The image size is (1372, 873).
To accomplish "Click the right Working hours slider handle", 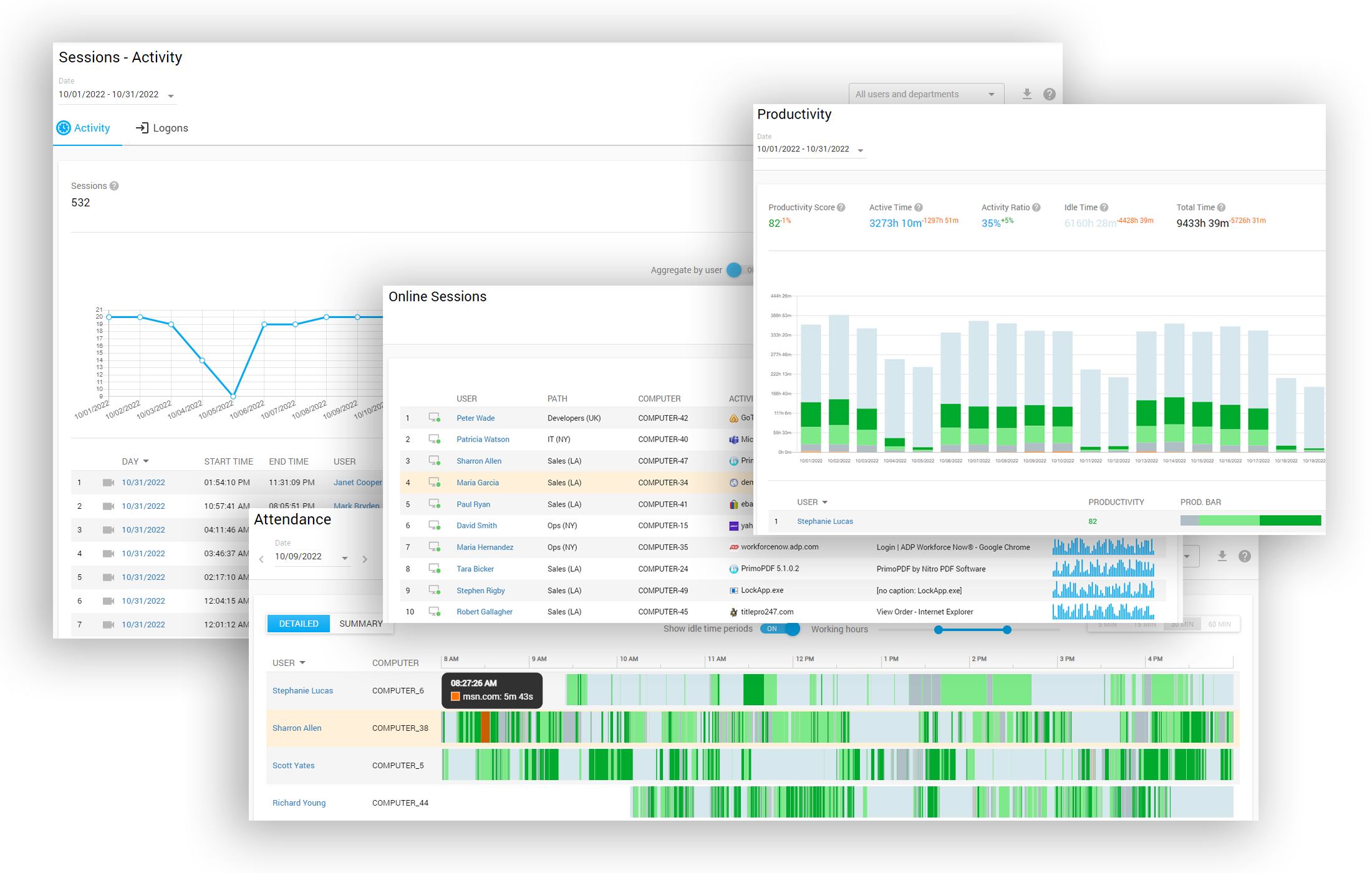I will tap(1007, 630).
